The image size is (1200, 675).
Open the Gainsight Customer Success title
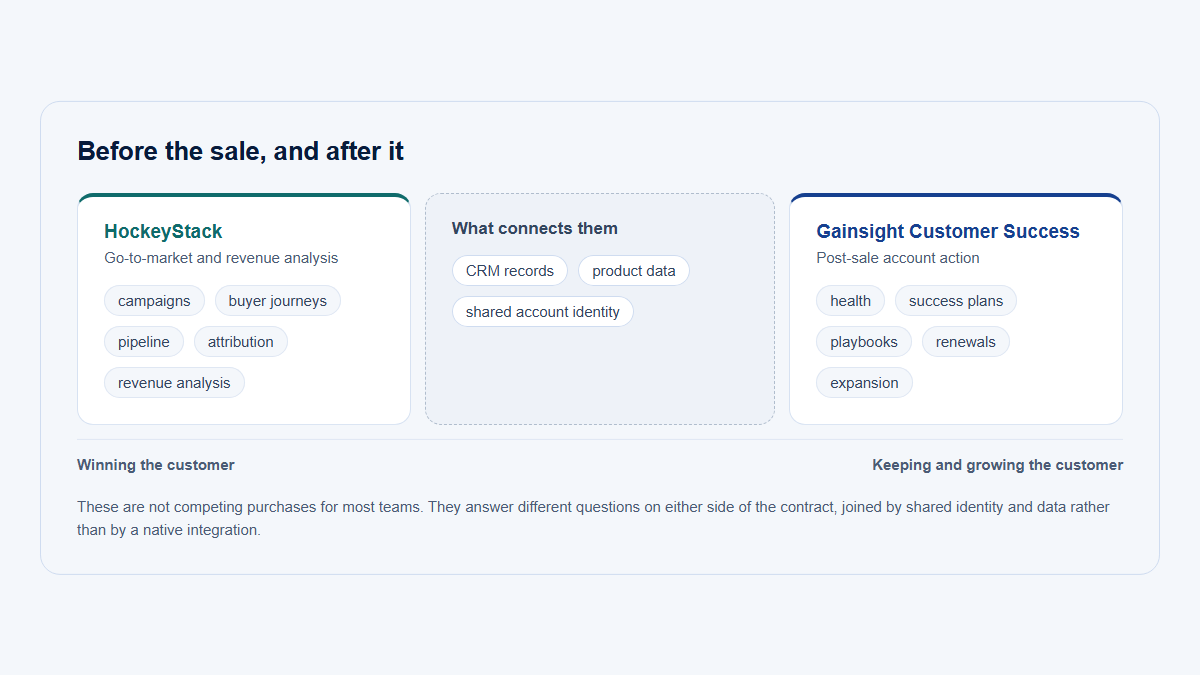[948, 231]
